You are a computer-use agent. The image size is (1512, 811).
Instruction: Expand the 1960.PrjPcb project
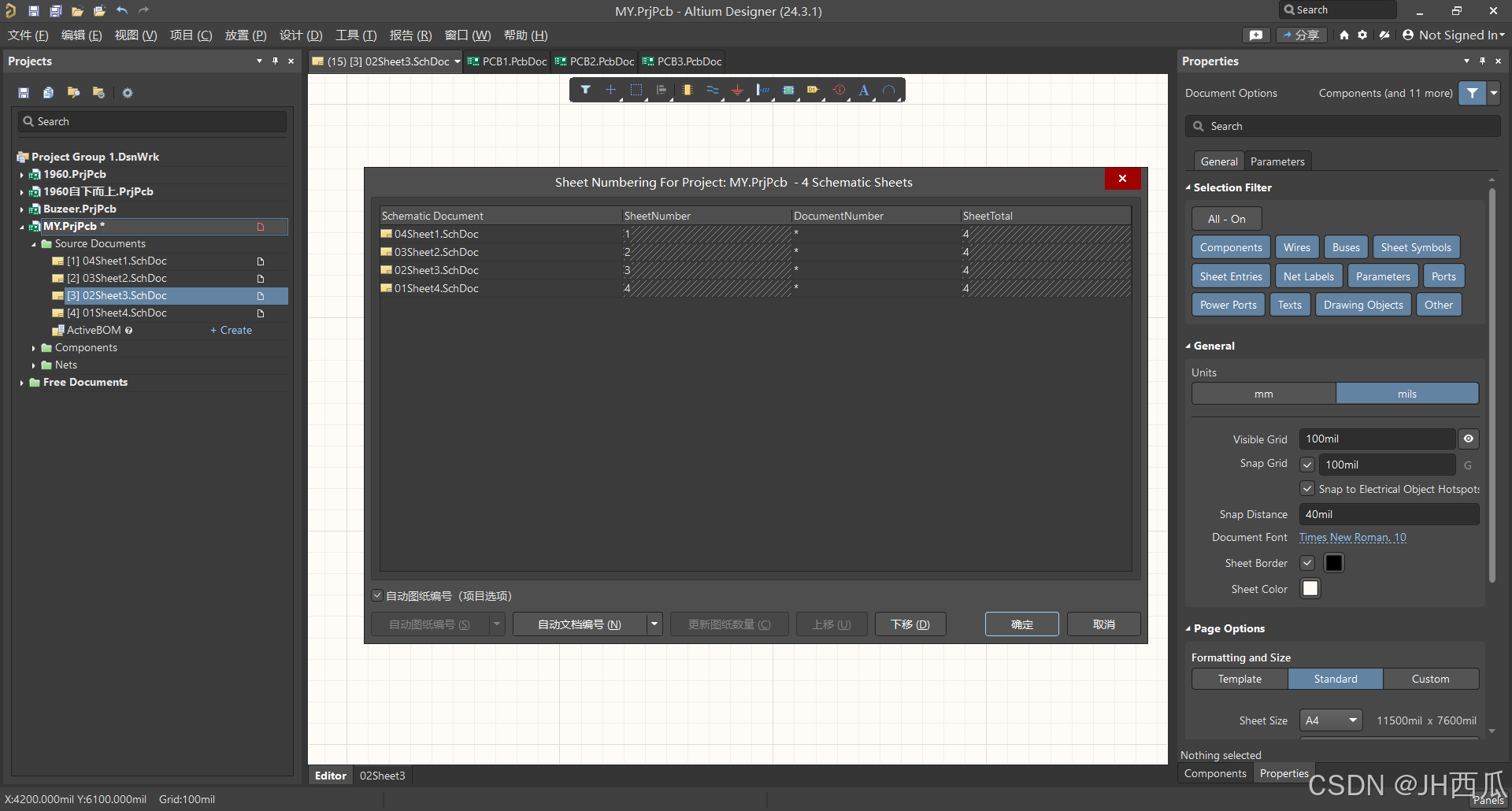(x=22, y=175)
